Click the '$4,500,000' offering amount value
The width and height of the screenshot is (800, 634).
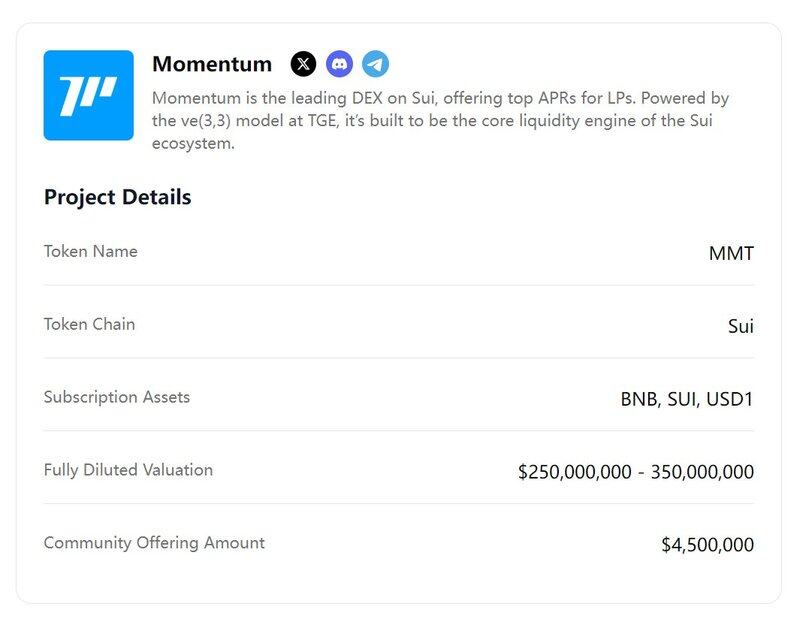(707, 545)
